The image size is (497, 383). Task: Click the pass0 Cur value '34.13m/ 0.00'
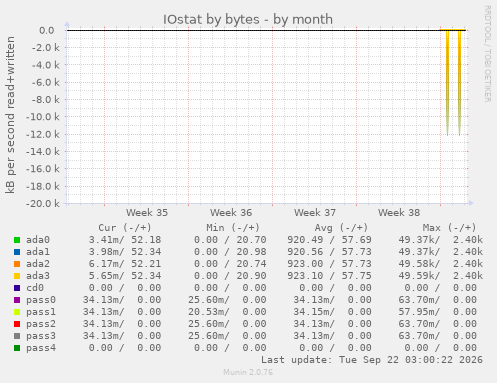click(122, 300)
